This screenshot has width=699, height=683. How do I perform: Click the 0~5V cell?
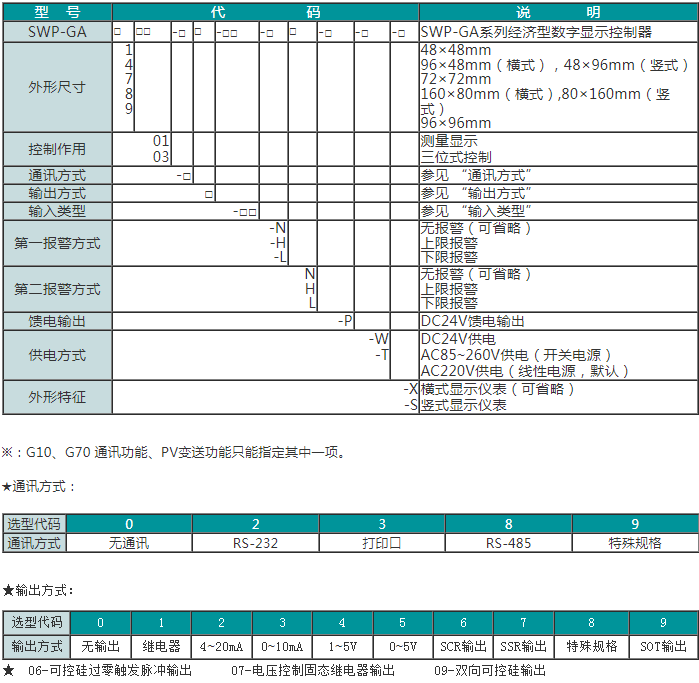[403, 646]
